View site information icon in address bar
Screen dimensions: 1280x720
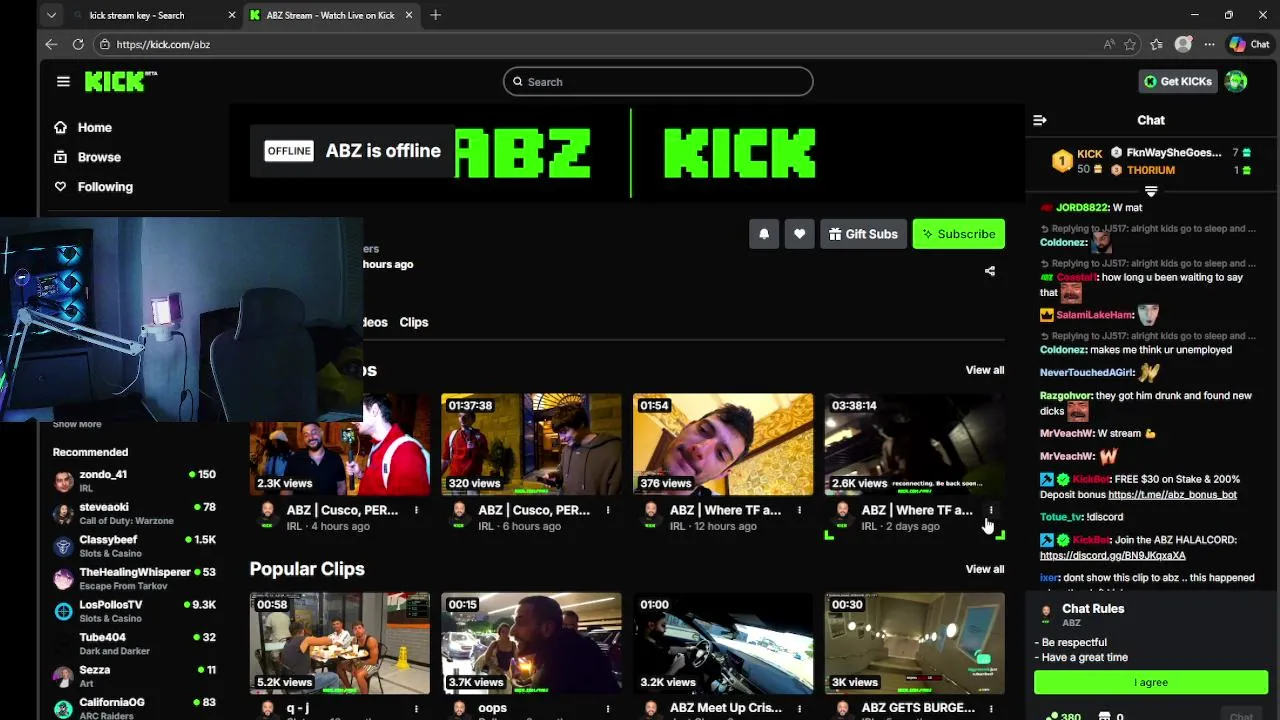(x=104, y=44)
